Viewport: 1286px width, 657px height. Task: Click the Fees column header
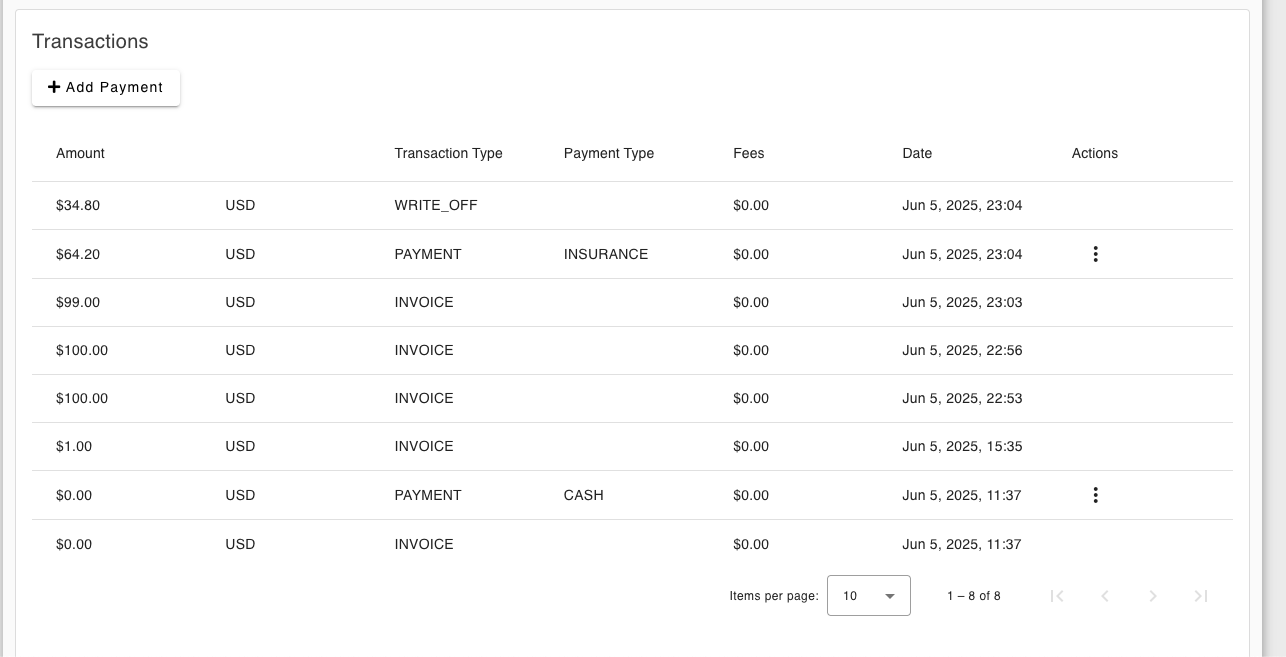pyautogui.click(x=749, y=153)
